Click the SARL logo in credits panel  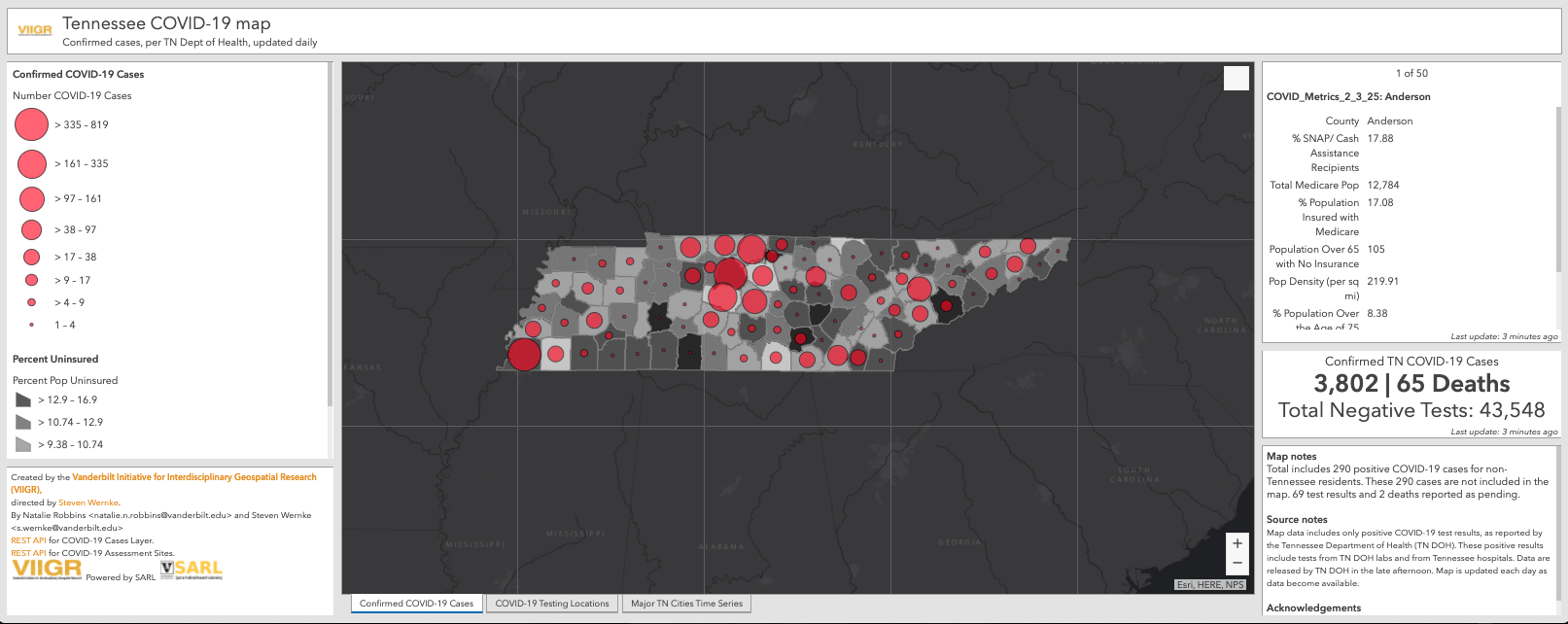pyautogui.click(x=192, y=570)
